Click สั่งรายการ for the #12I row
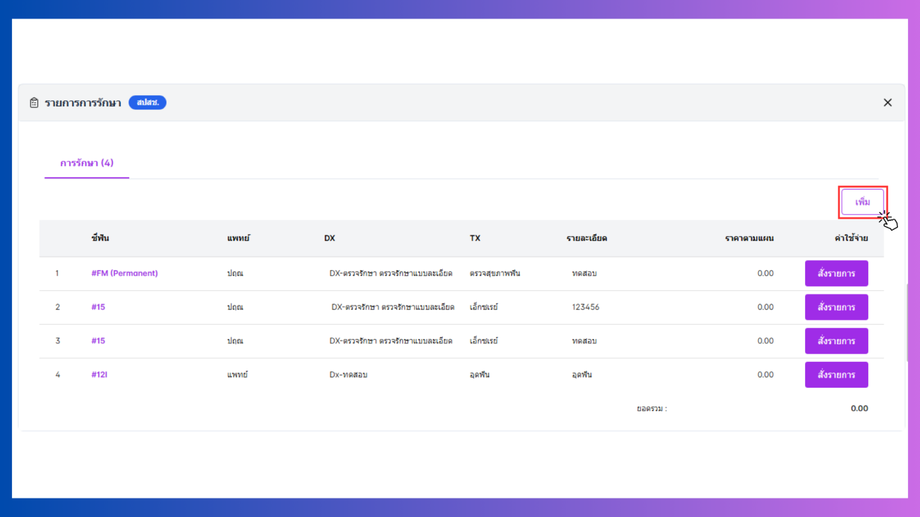This screenshot has width=920, height=517. (x=836, y=375)
